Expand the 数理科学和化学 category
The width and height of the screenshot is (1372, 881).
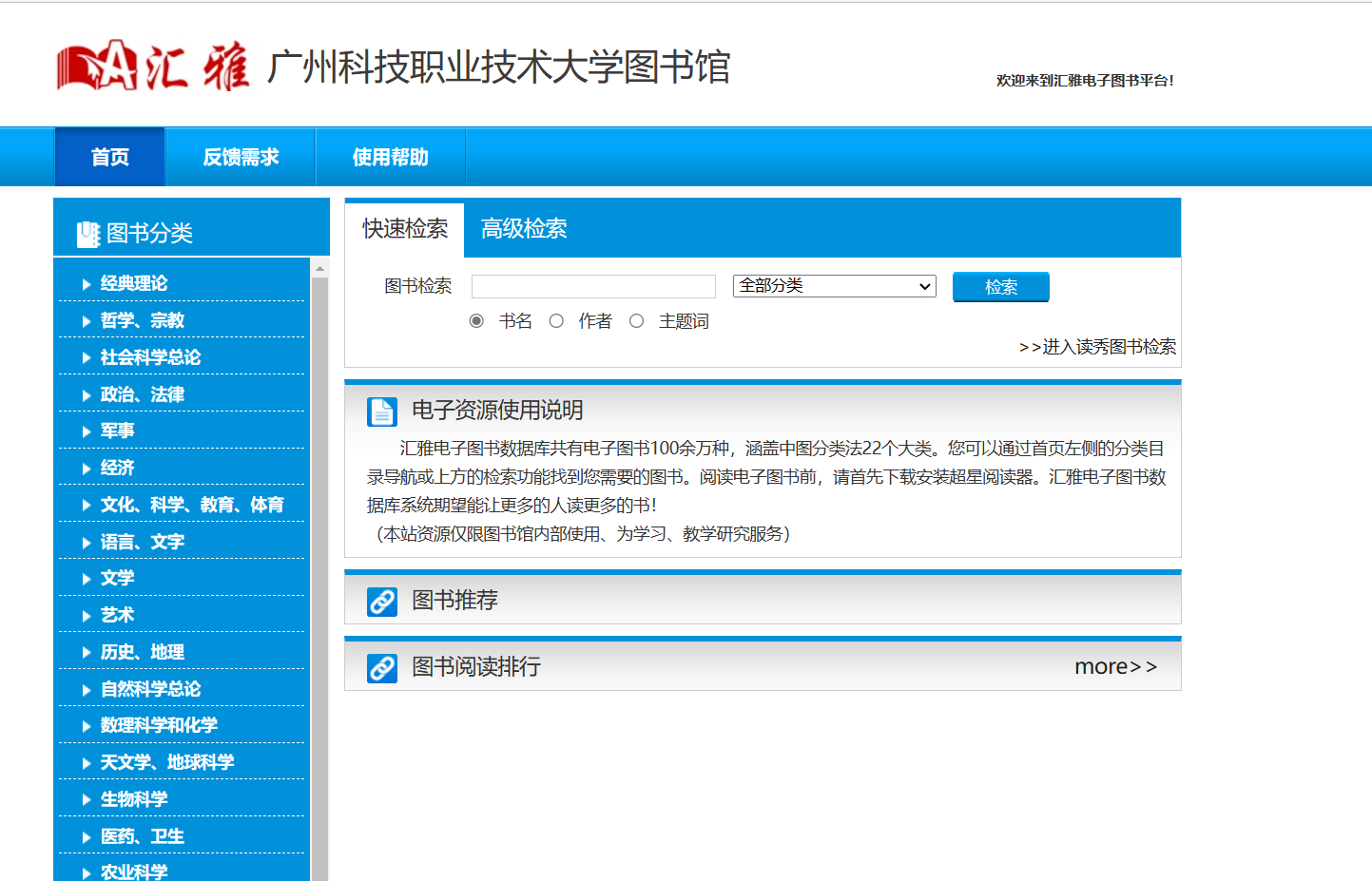point(159,725)
